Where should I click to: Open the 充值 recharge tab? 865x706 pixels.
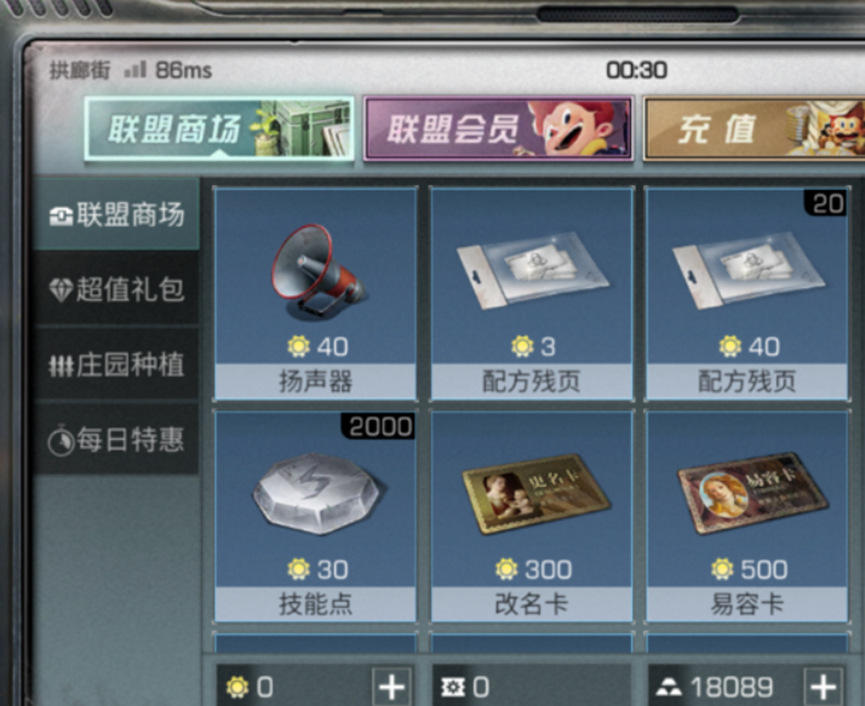click(x=754, y=129)
